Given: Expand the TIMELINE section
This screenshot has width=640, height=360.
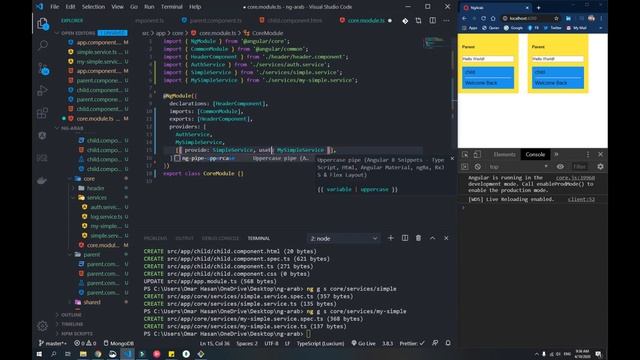Looking at the screenshot, I should (72, 324).
